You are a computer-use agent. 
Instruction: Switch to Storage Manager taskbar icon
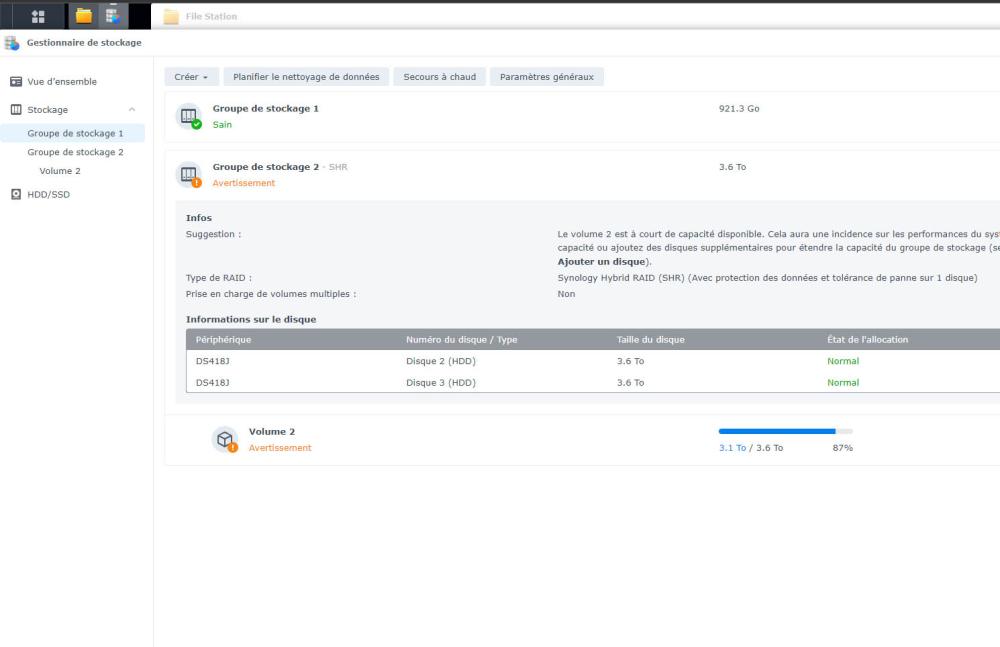(x=112, y=16)
